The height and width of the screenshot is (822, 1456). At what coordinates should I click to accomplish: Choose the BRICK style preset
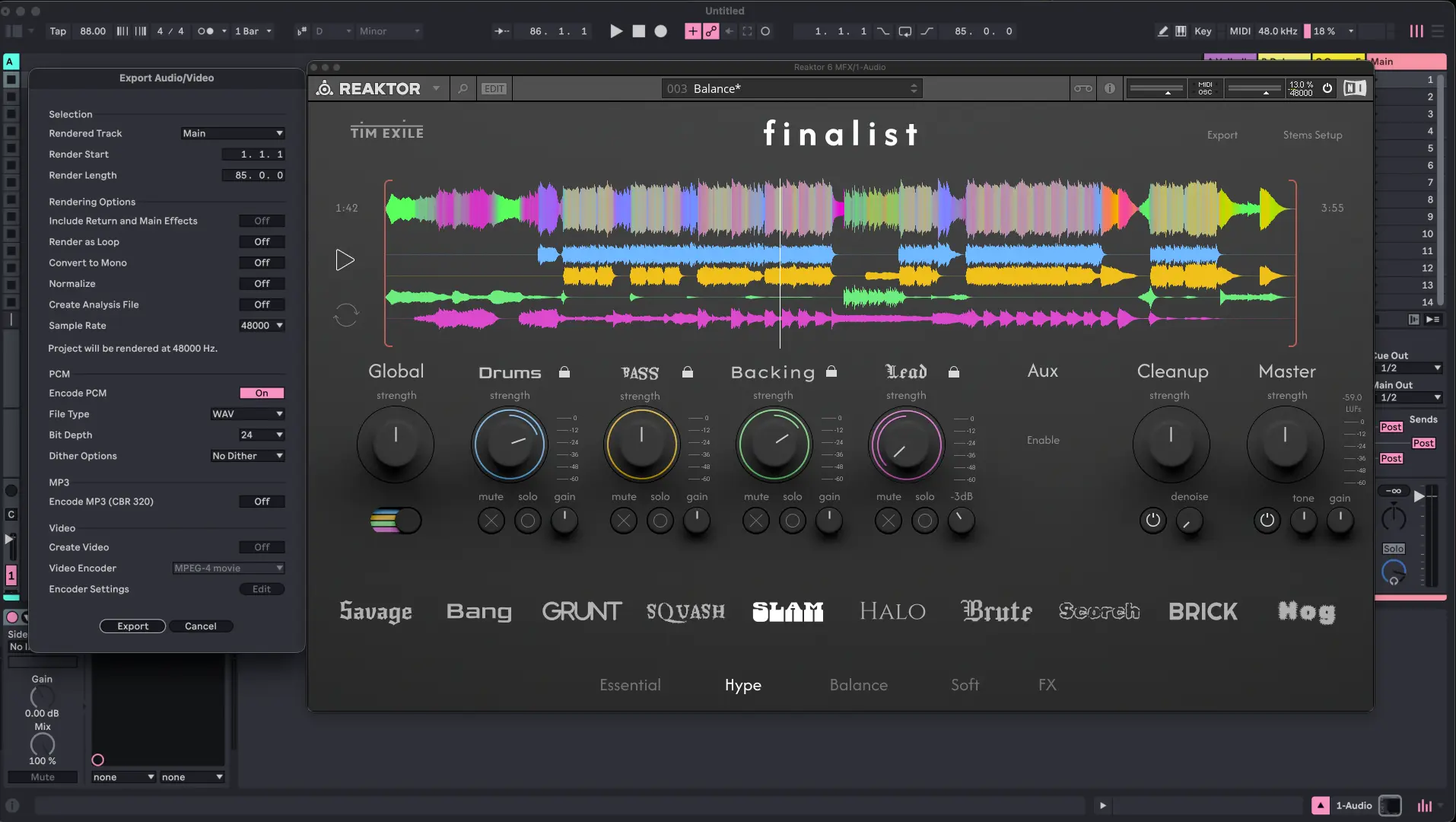tap(1203, 611)
